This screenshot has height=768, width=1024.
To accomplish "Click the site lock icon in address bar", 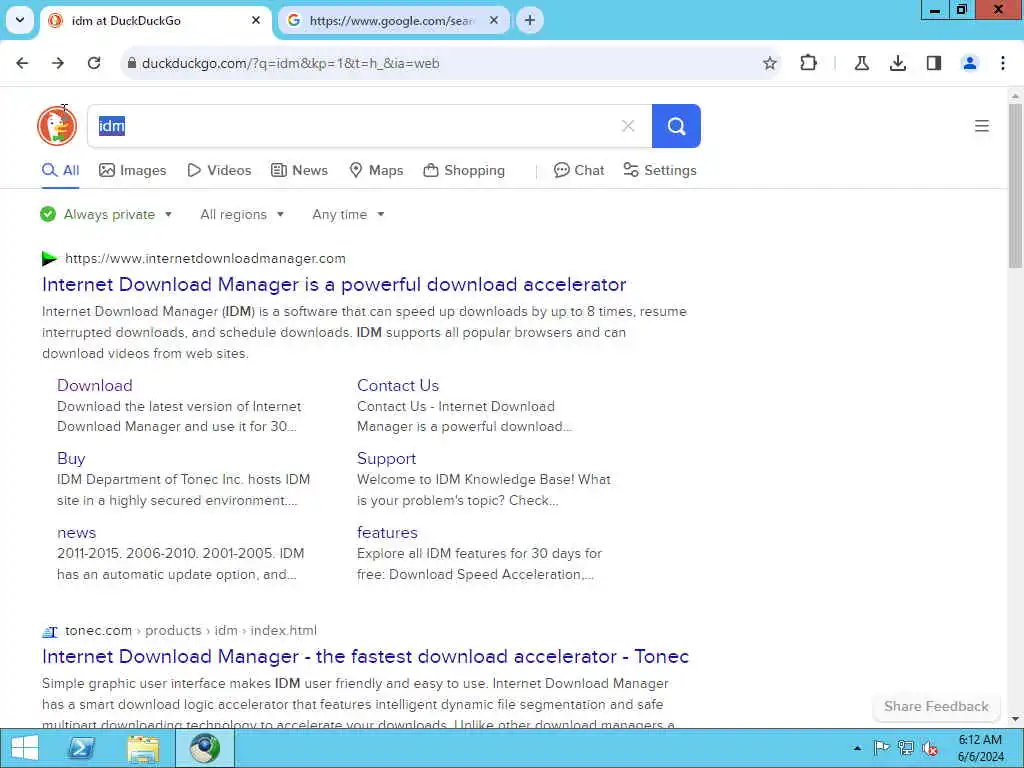I will coord(132,63).
